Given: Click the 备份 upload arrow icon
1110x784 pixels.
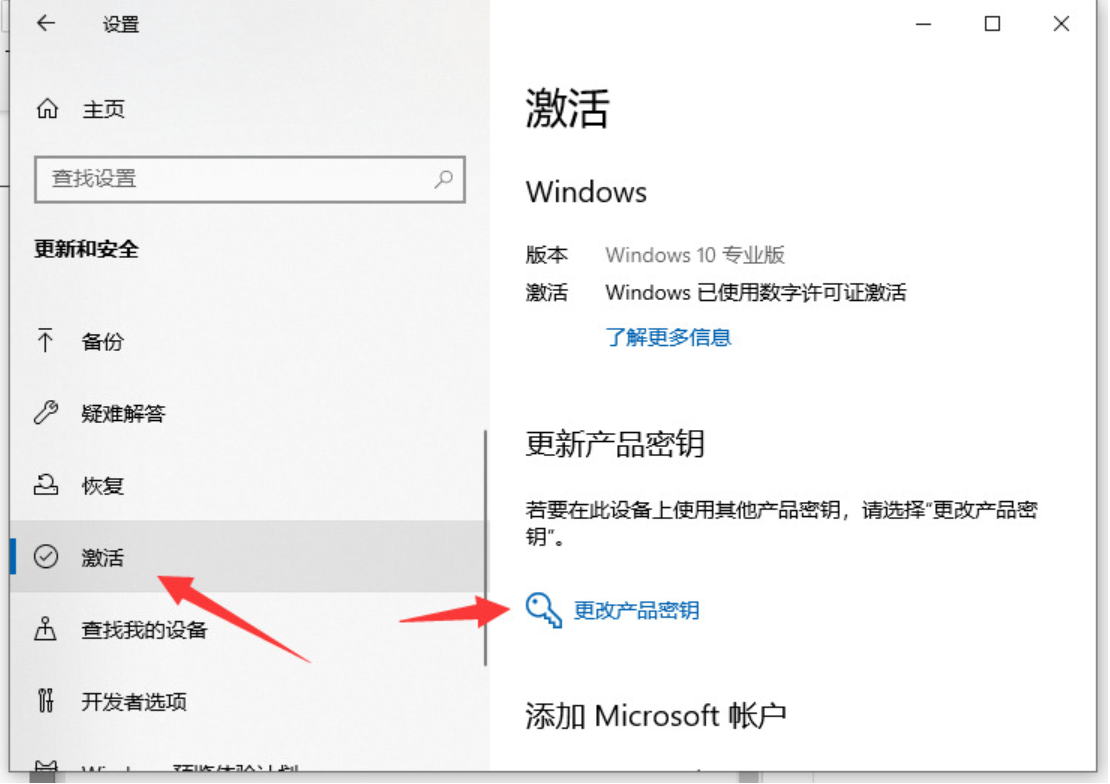Looking at the screenshot, I should pos(45,341).
